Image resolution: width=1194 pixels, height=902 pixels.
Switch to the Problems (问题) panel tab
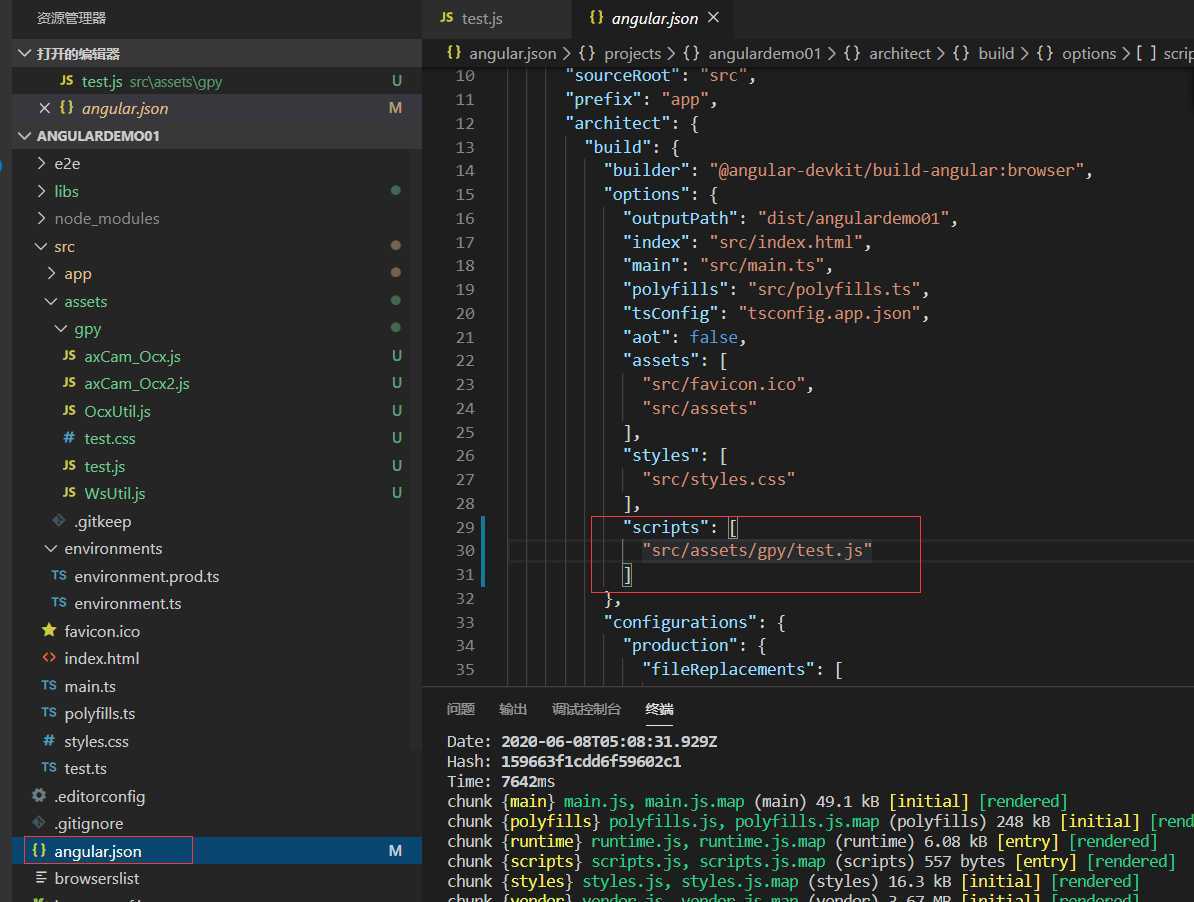click(x=461, y=709)
